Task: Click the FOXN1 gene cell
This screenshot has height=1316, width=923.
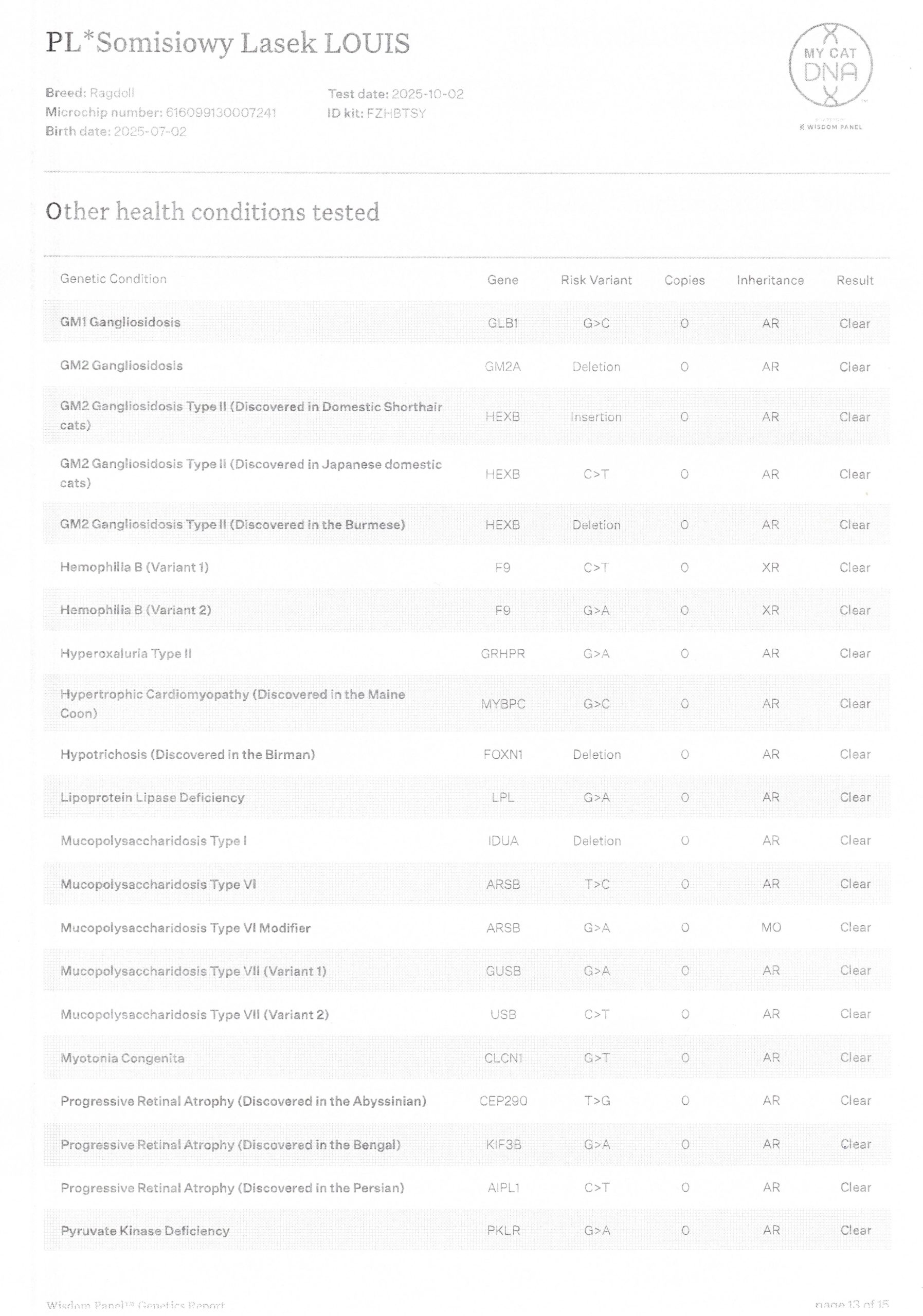Action: [x=503, y=754]
